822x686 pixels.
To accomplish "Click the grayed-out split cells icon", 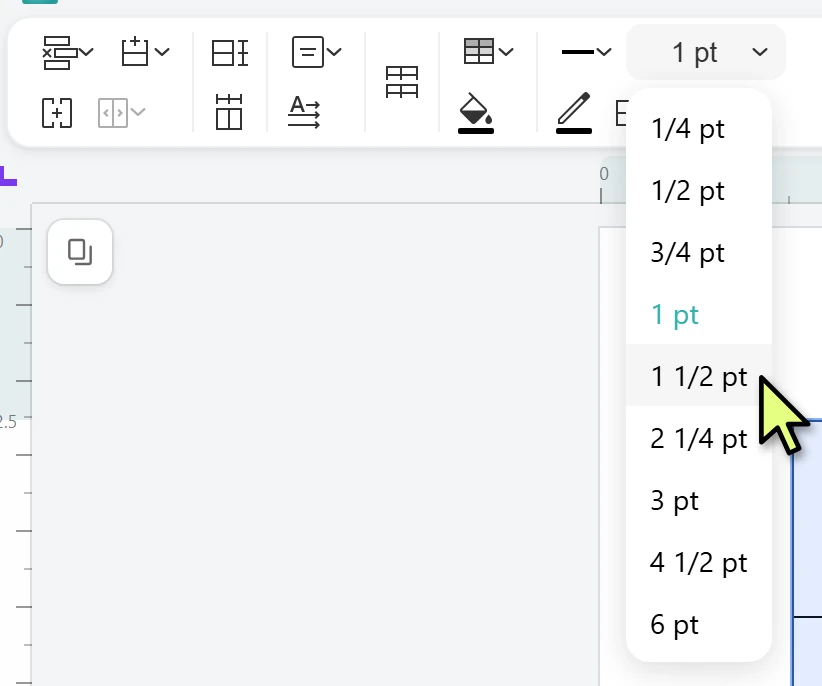I will 113,112.
